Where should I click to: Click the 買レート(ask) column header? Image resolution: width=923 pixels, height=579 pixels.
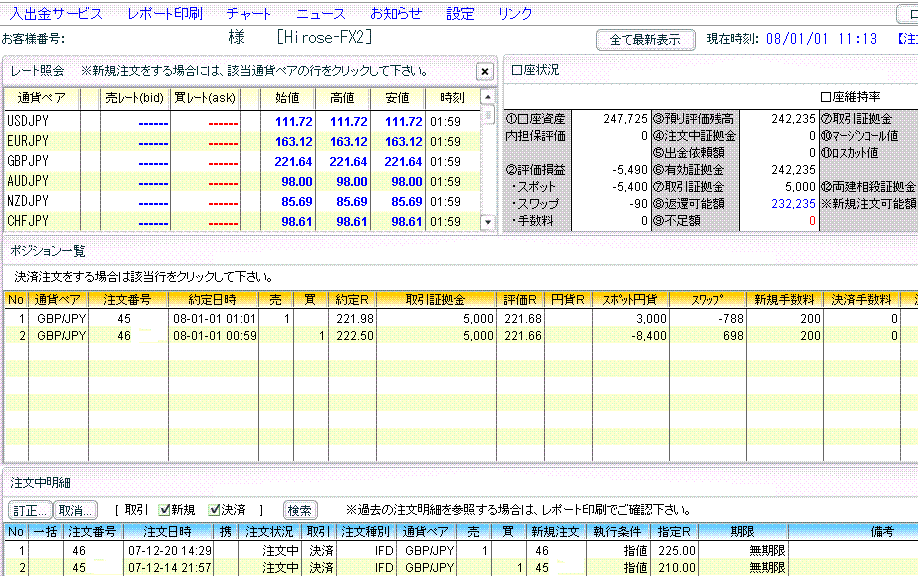205,98
